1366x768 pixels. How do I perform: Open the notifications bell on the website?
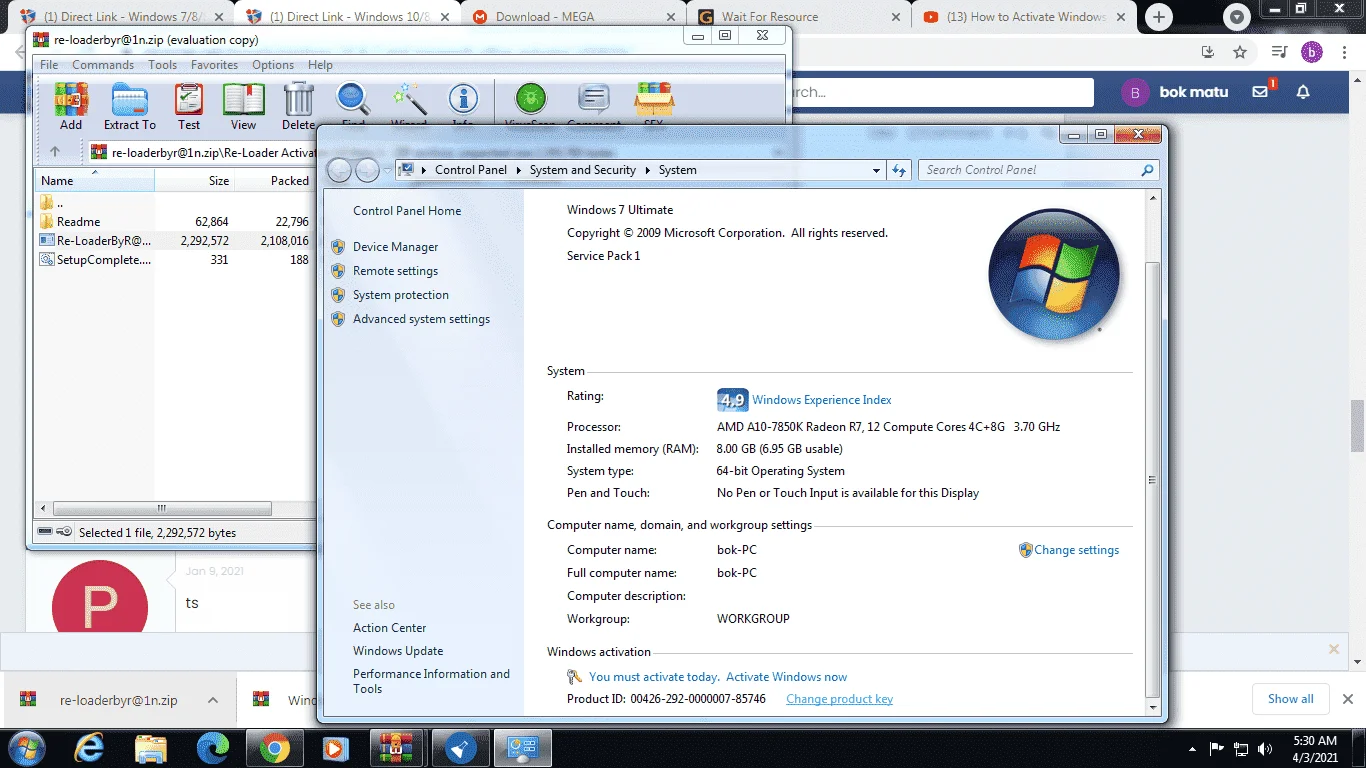tap(1303, 92)
